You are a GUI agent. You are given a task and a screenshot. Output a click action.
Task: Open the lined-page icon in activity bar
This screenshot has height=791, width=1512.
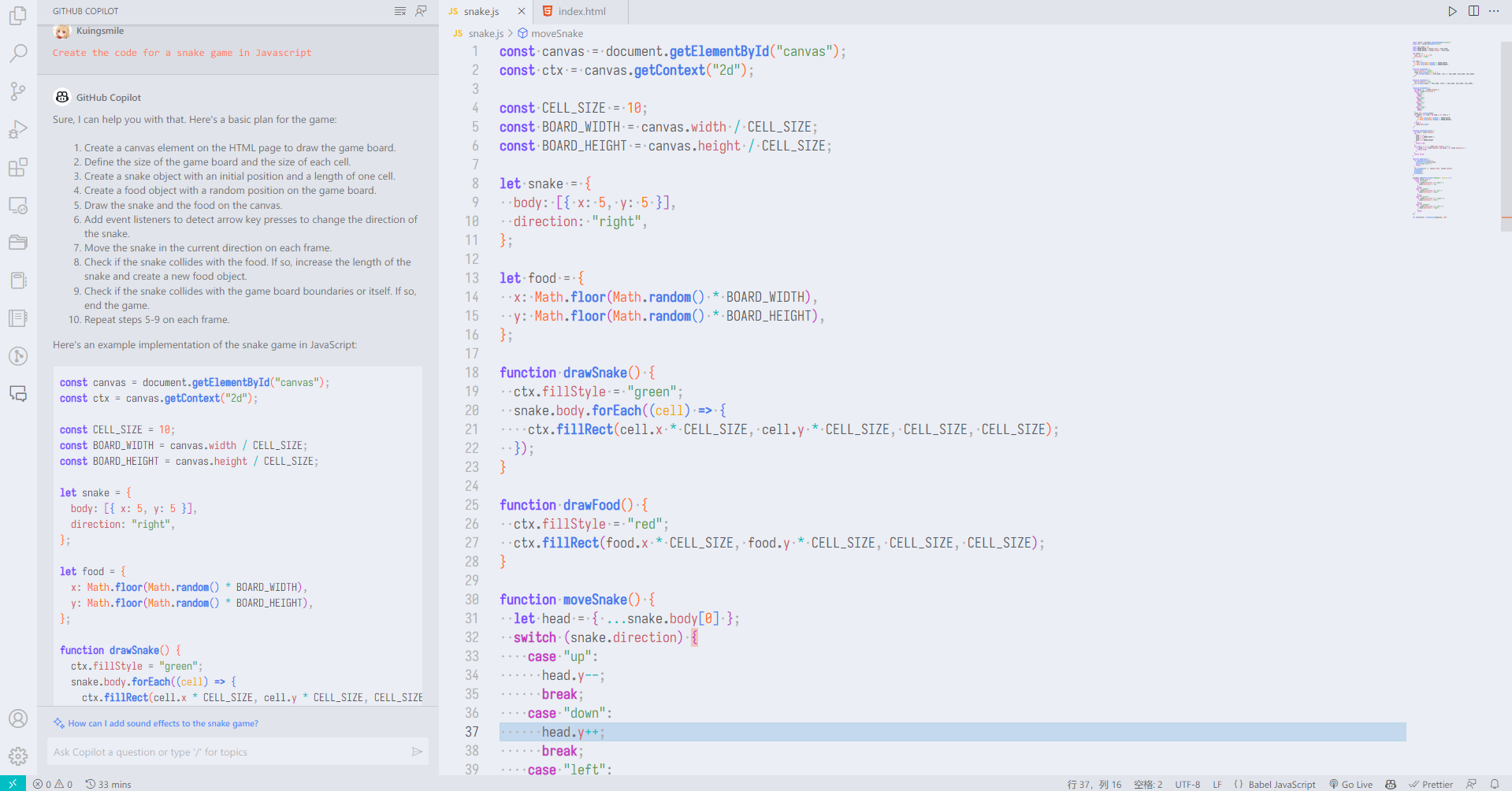18,318
